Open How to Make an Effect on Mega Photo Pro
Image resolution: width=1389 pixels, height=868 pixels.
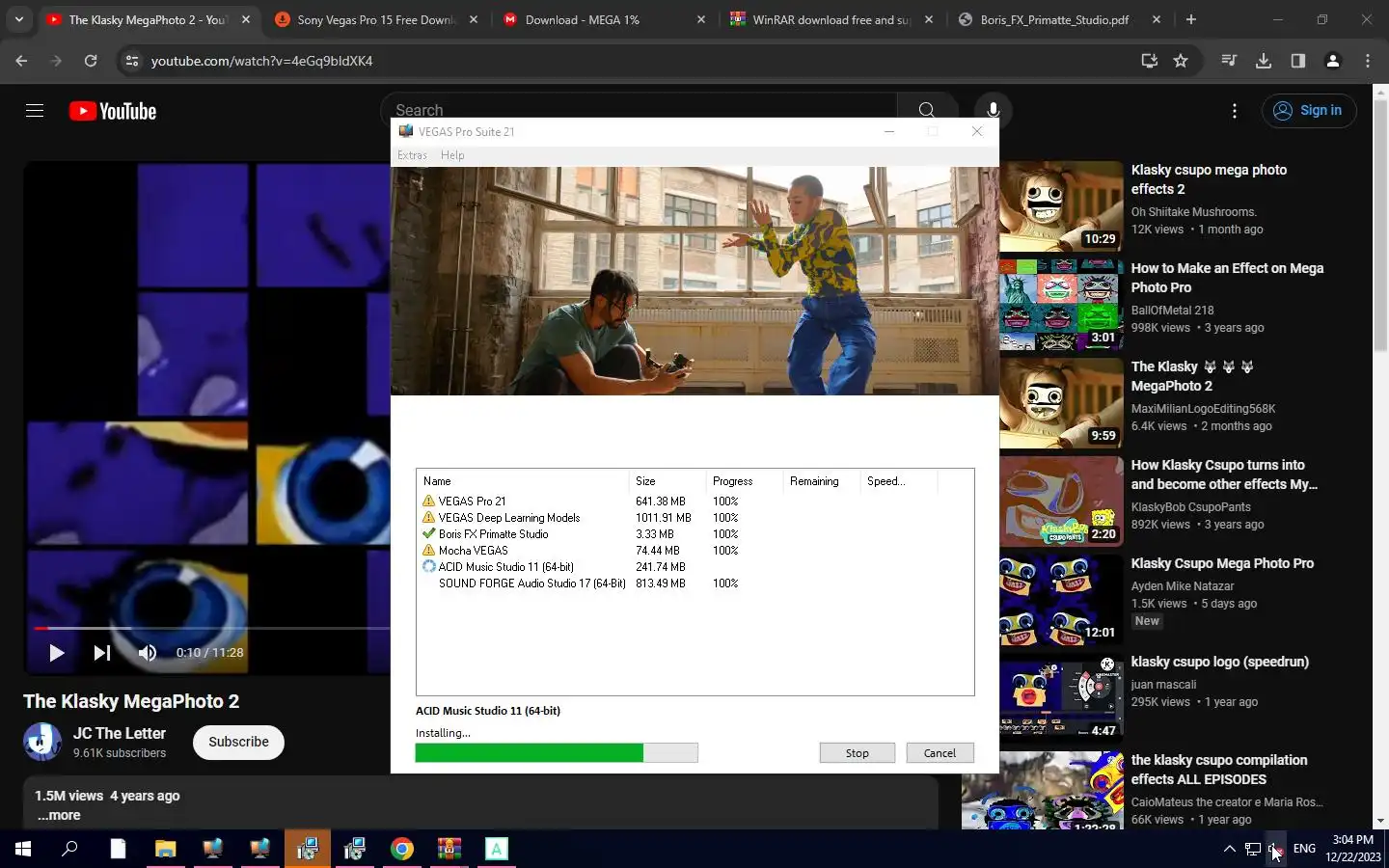1227,278
